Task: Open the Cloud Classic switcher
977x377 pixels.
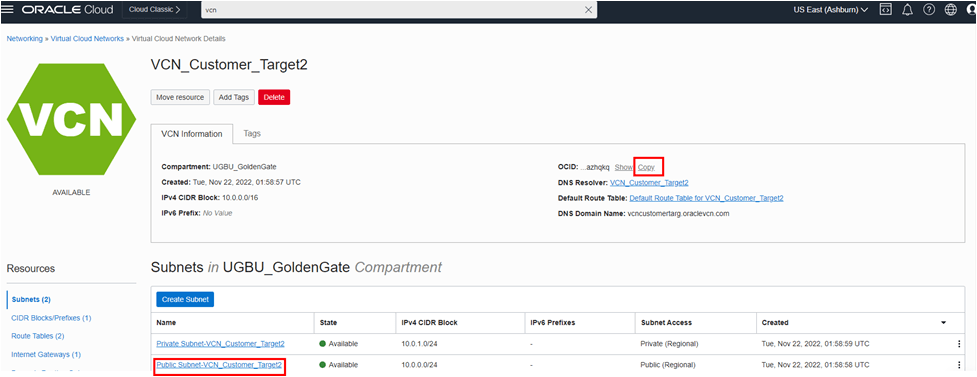Action: point(155,10)
